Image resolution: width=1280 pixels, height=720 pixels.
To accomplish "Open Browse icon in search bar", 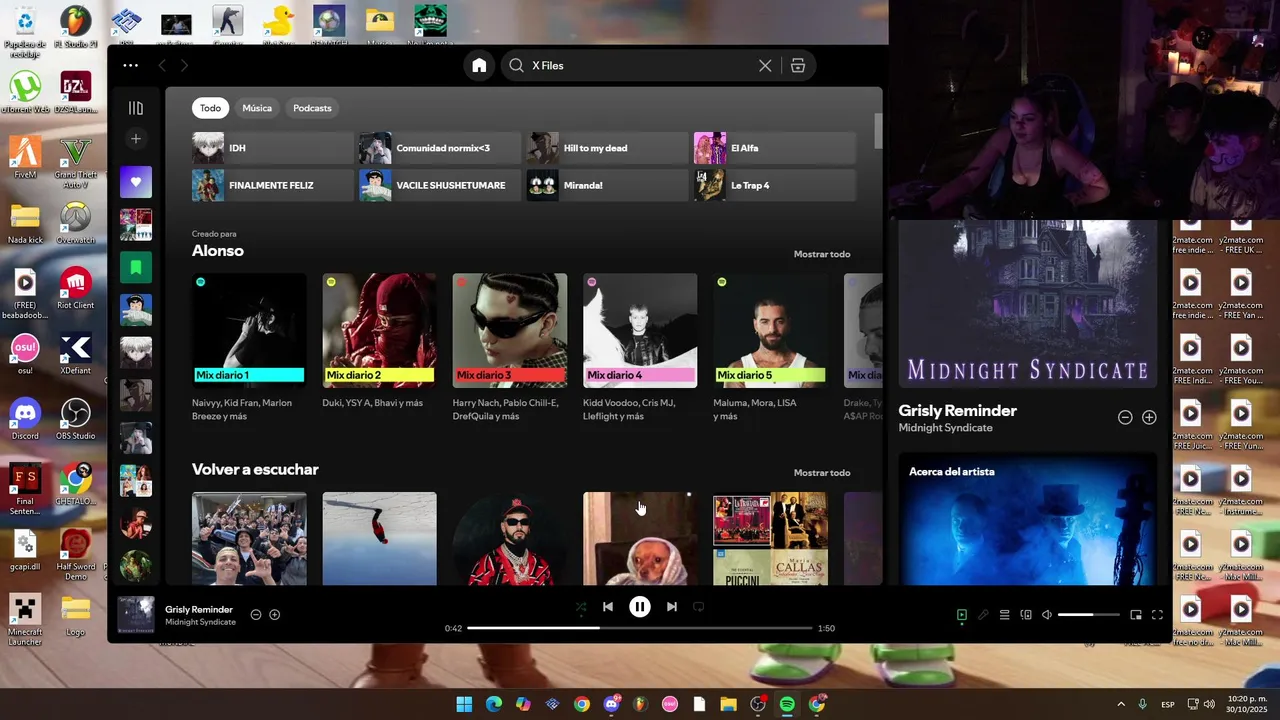I will [x=798, y=65].
